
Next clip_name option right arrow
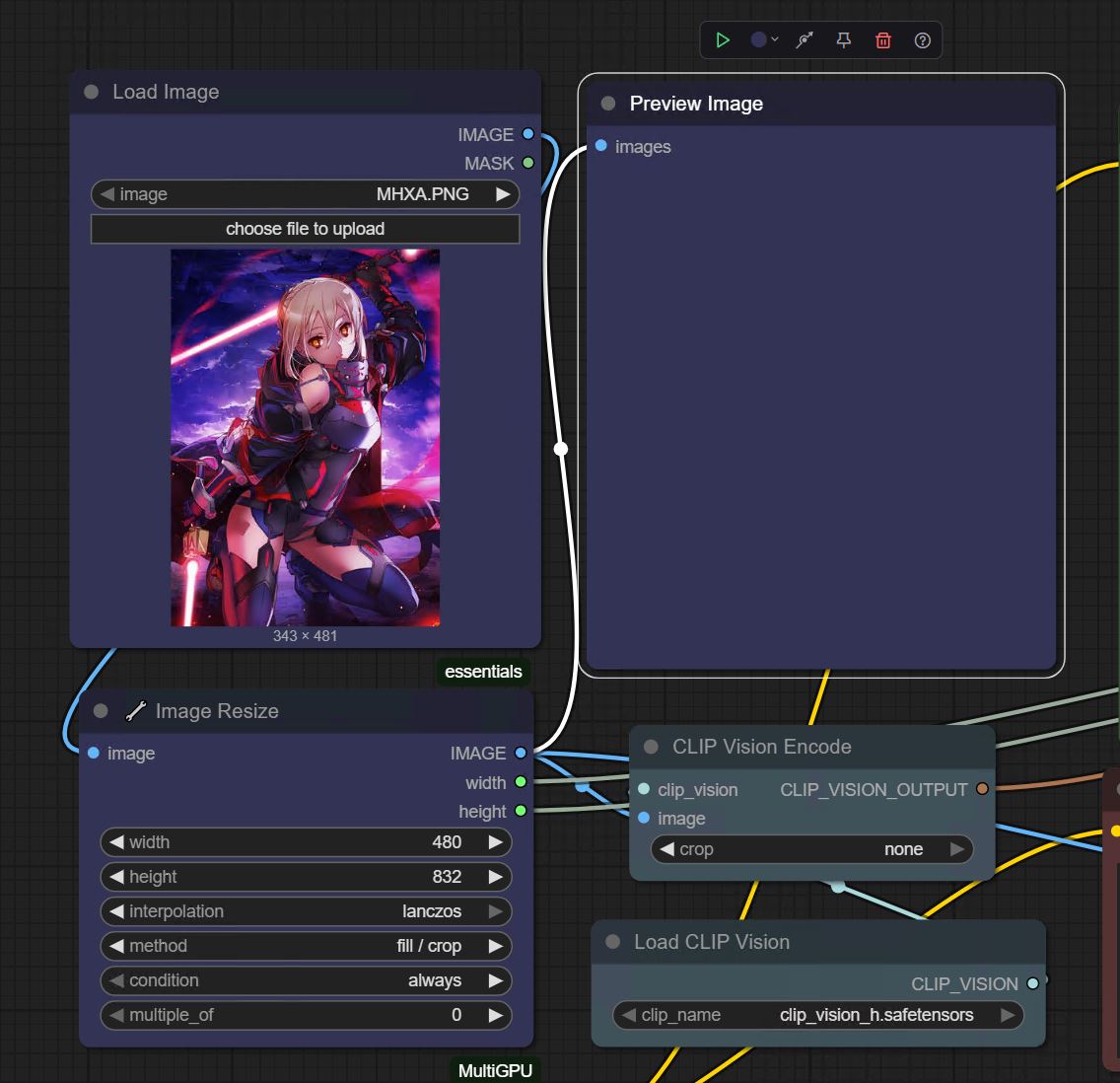click(x=1008, y=1015)
